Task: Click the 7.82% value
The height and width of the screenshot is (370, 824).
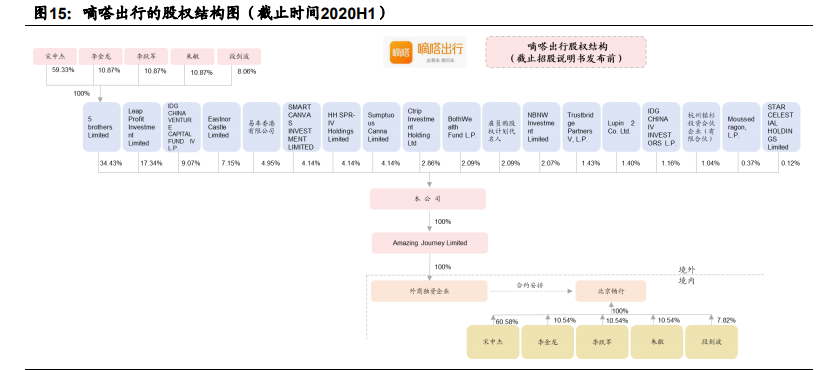Action: (725, 320)
